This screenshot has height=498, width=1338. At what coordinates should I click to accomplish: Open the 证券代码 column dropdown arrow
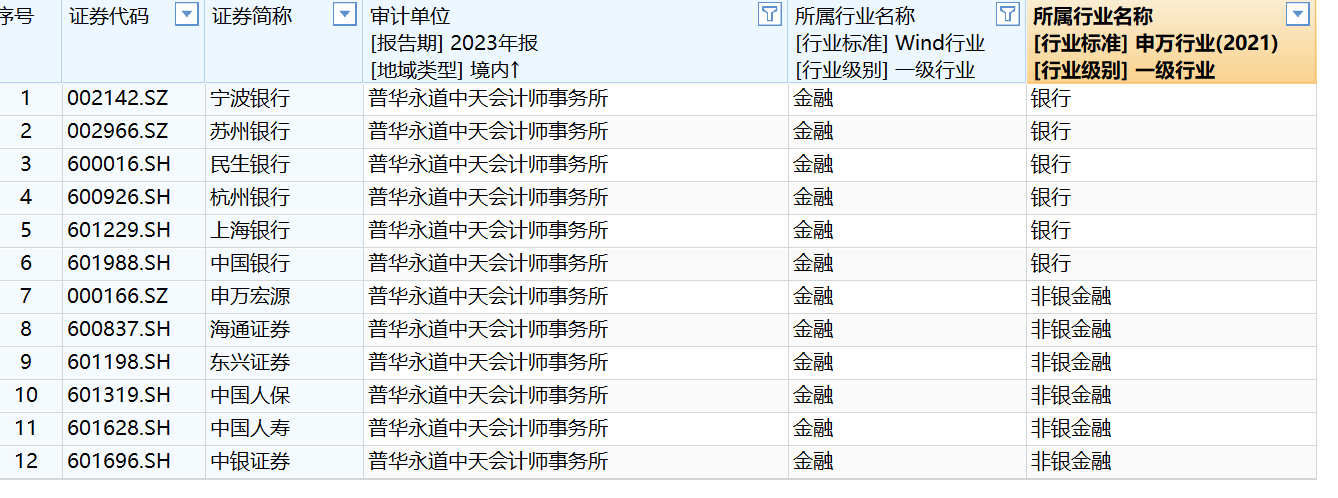point(186,14)
